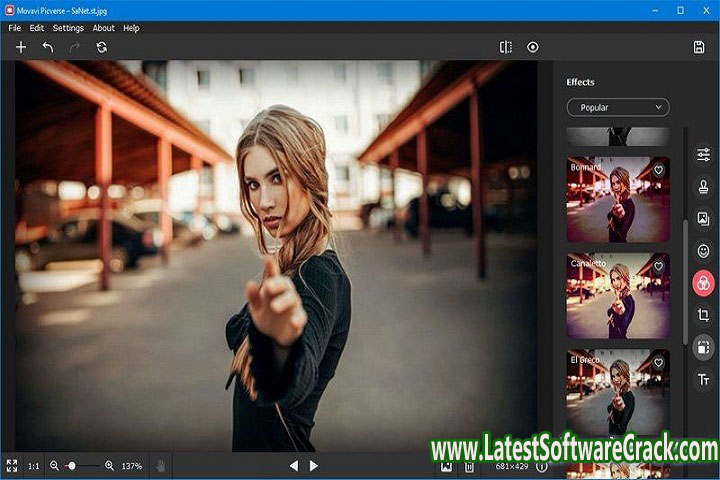720x480 pixels.
Task: Favorite the Bonnard effect with heart
Action: [x=658, y=170]
